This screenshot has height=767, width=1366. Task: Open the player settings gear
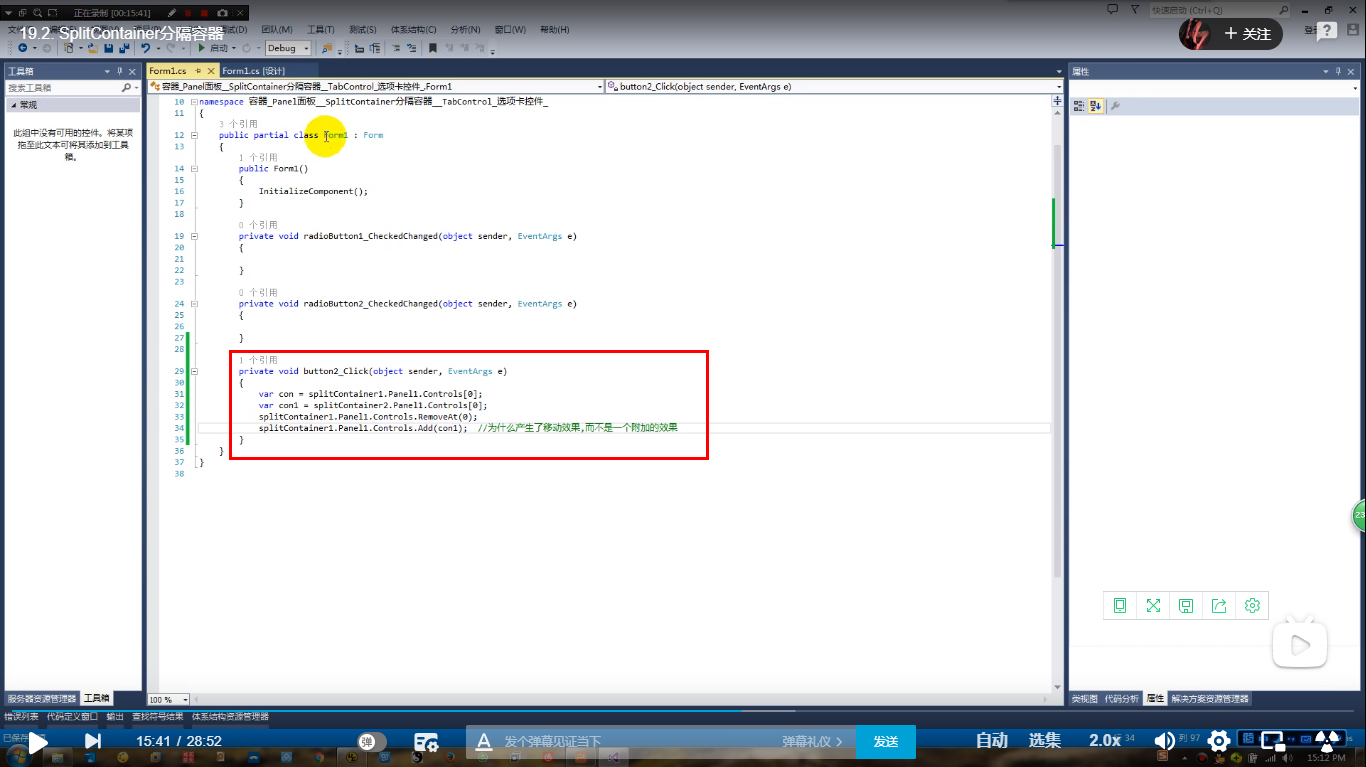pos(1219,741)
